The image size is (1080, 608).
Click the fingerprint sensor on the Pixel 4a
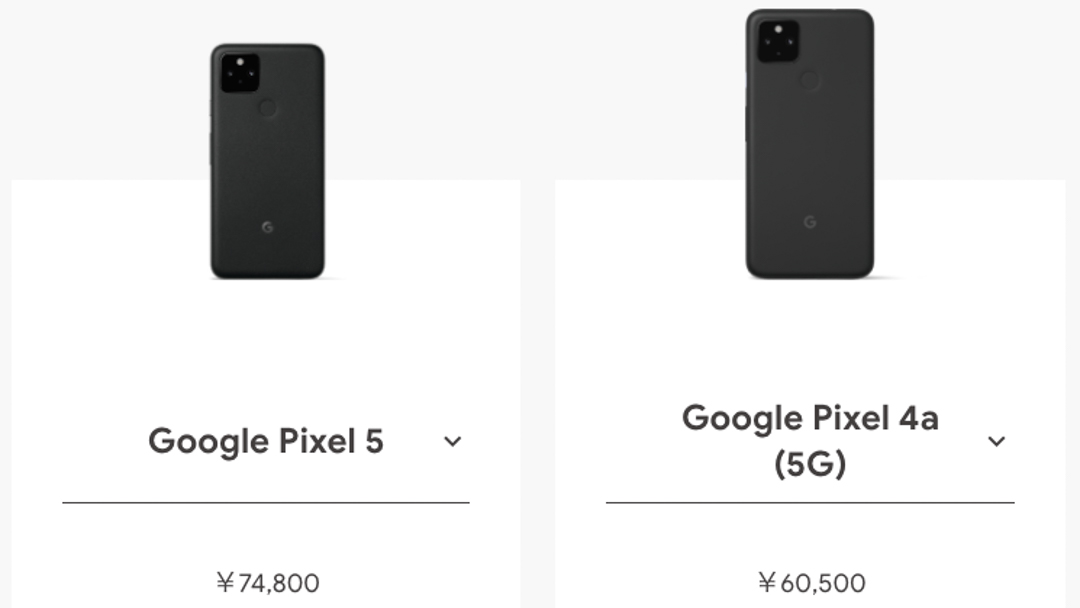tap(810, 81)
